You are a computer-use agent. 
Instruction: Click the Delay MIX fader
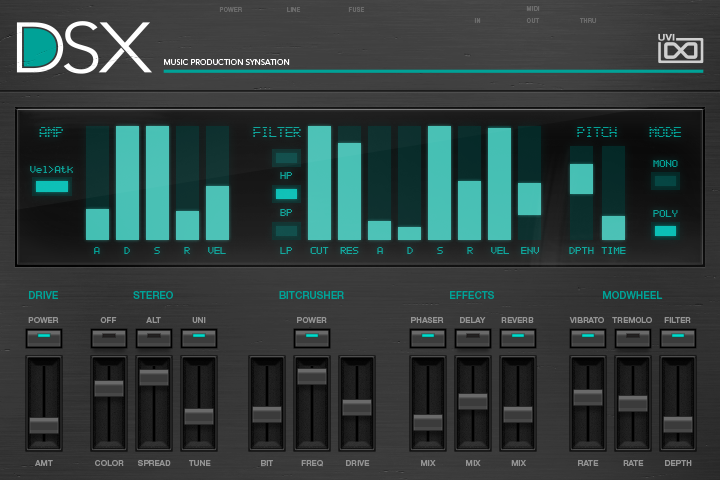point(472,401)
